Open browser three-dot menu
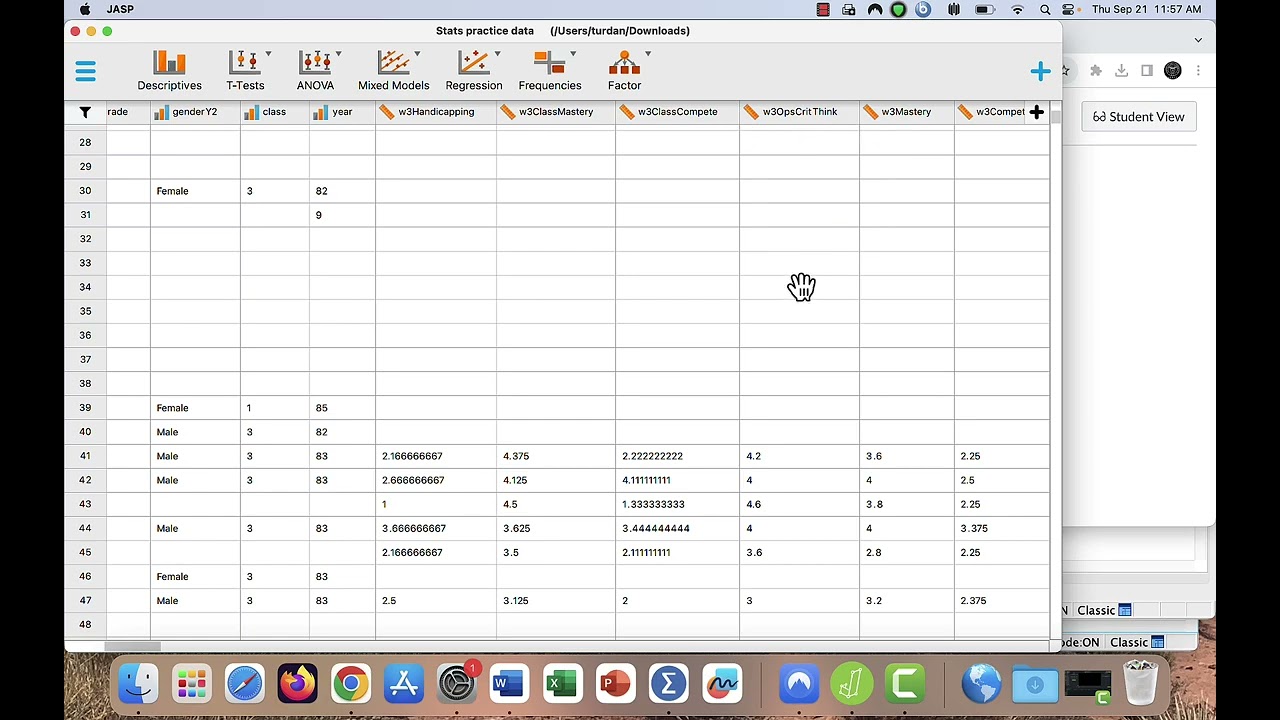 tap(1198, 70)
